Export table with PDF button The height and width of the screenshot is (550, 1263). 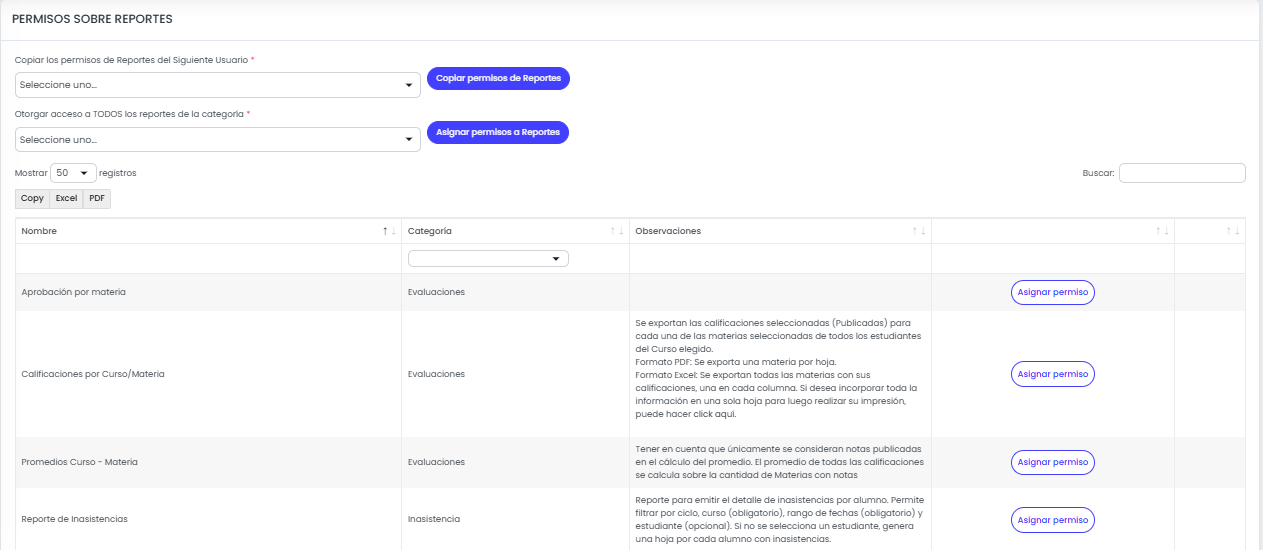97,198
